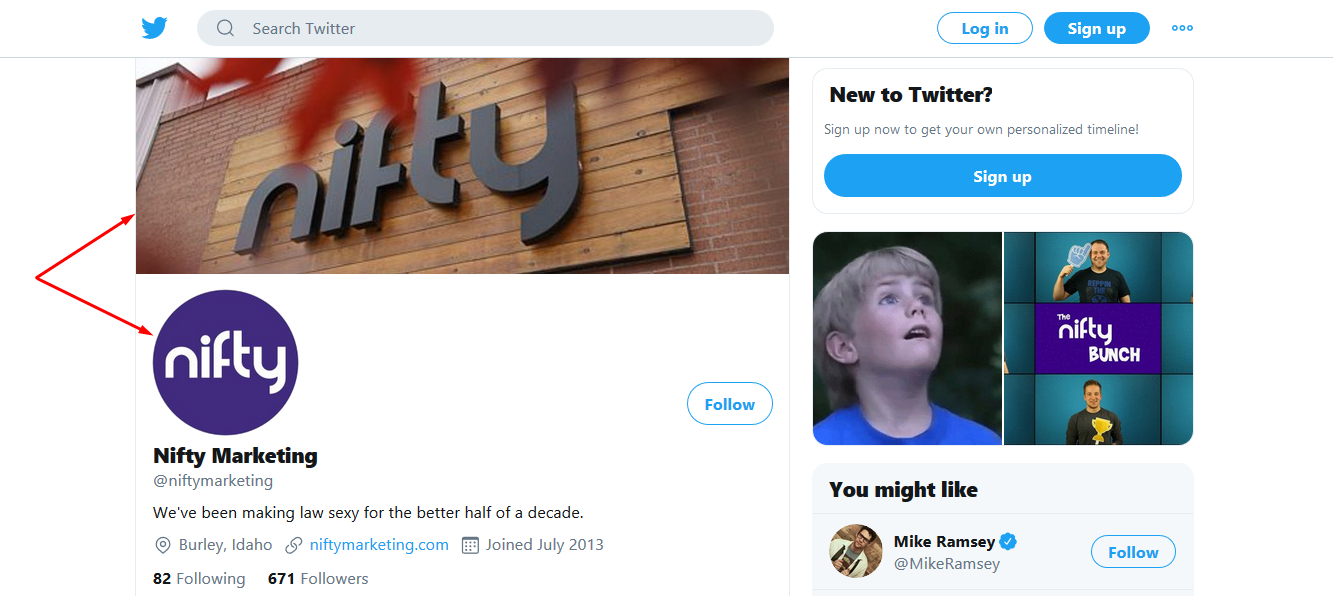Follow Mike Ramsey from suggestions

(x=1132, y=552)
